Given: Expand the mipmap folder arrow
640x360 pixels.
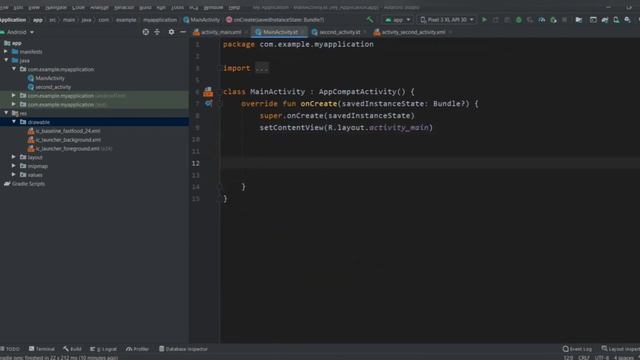Looking at the screenshot, I should point(14,166).
